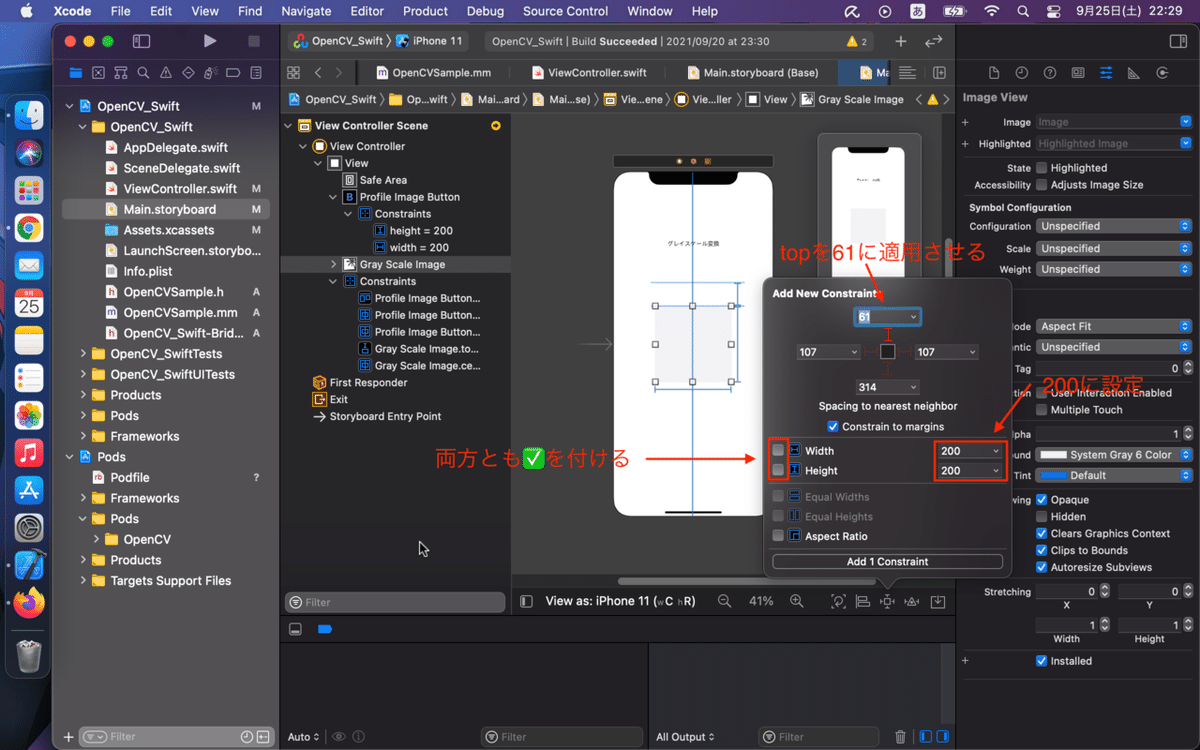Open Resolve Auto Layout Issues icon

(911, 601)
